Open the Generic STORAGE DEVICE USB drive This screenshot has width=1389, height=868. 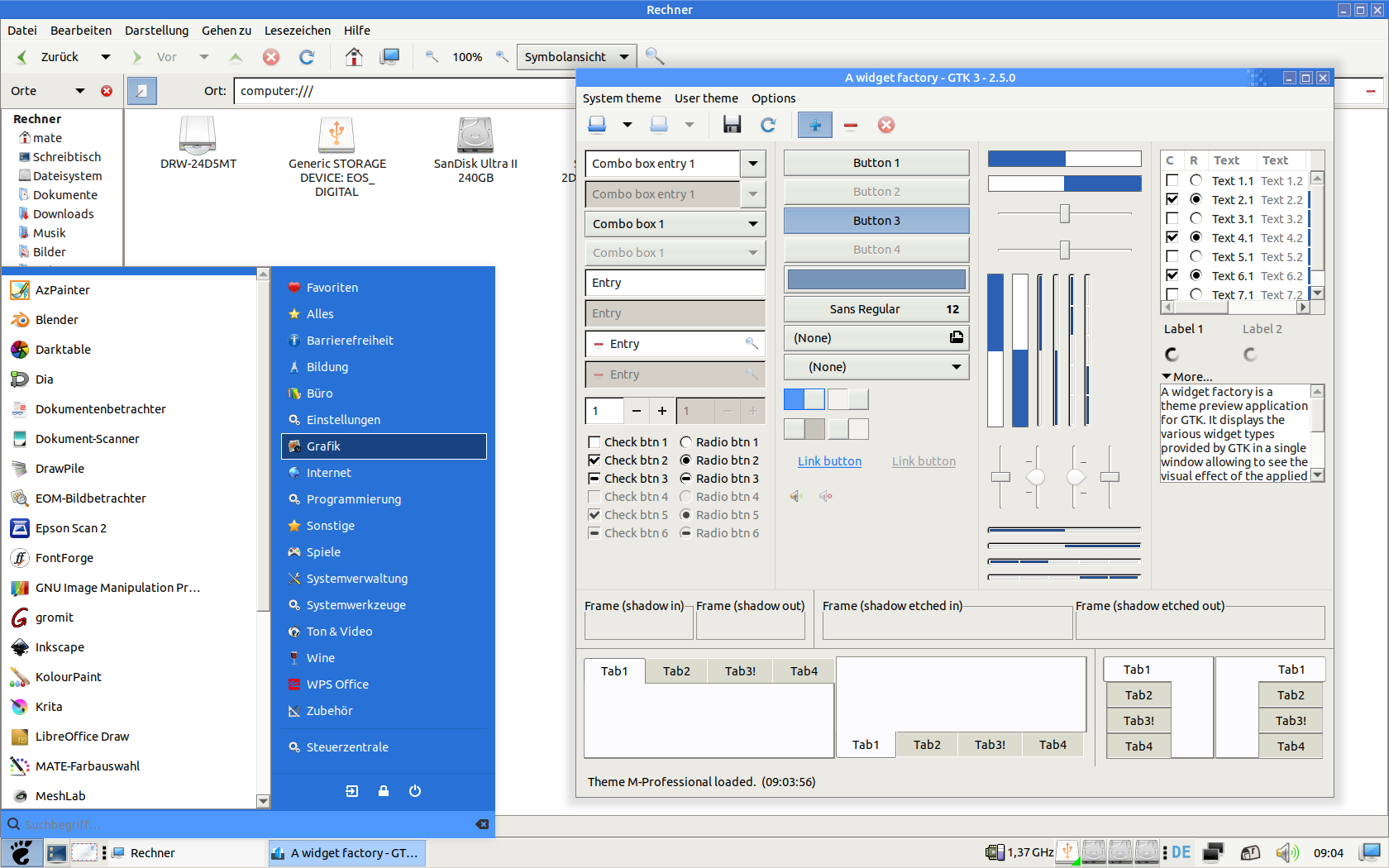pos(337,155)
